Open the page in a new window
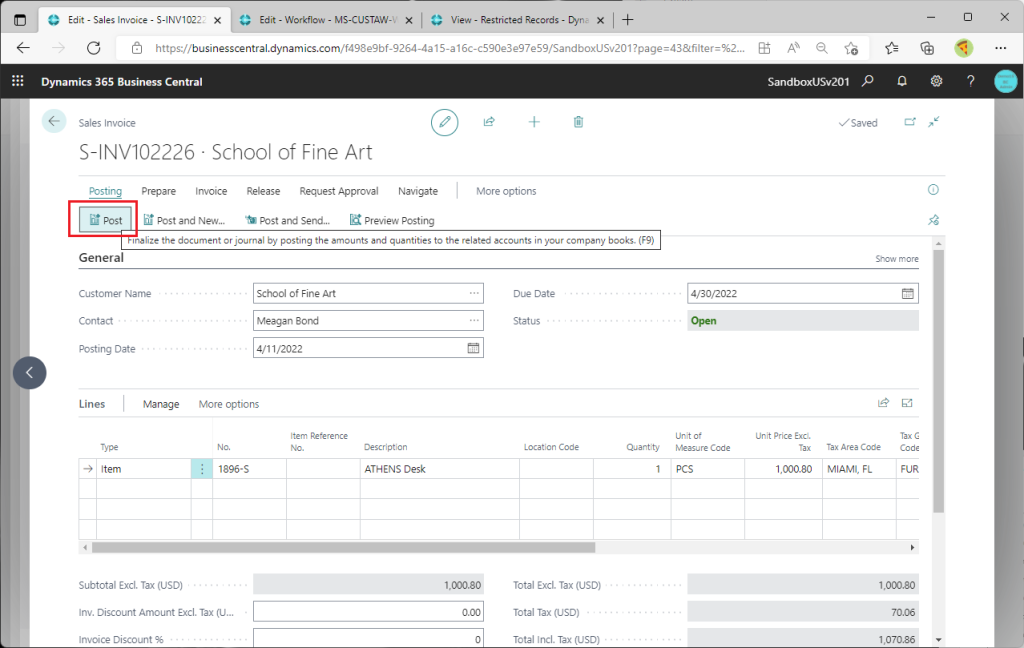Screen dimensions: 1024x648 pyautogui.click(x=910, y=122)
